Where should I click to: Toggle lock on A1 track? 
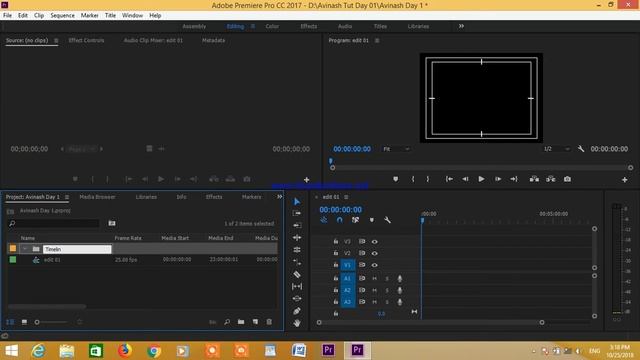point(336,278)
